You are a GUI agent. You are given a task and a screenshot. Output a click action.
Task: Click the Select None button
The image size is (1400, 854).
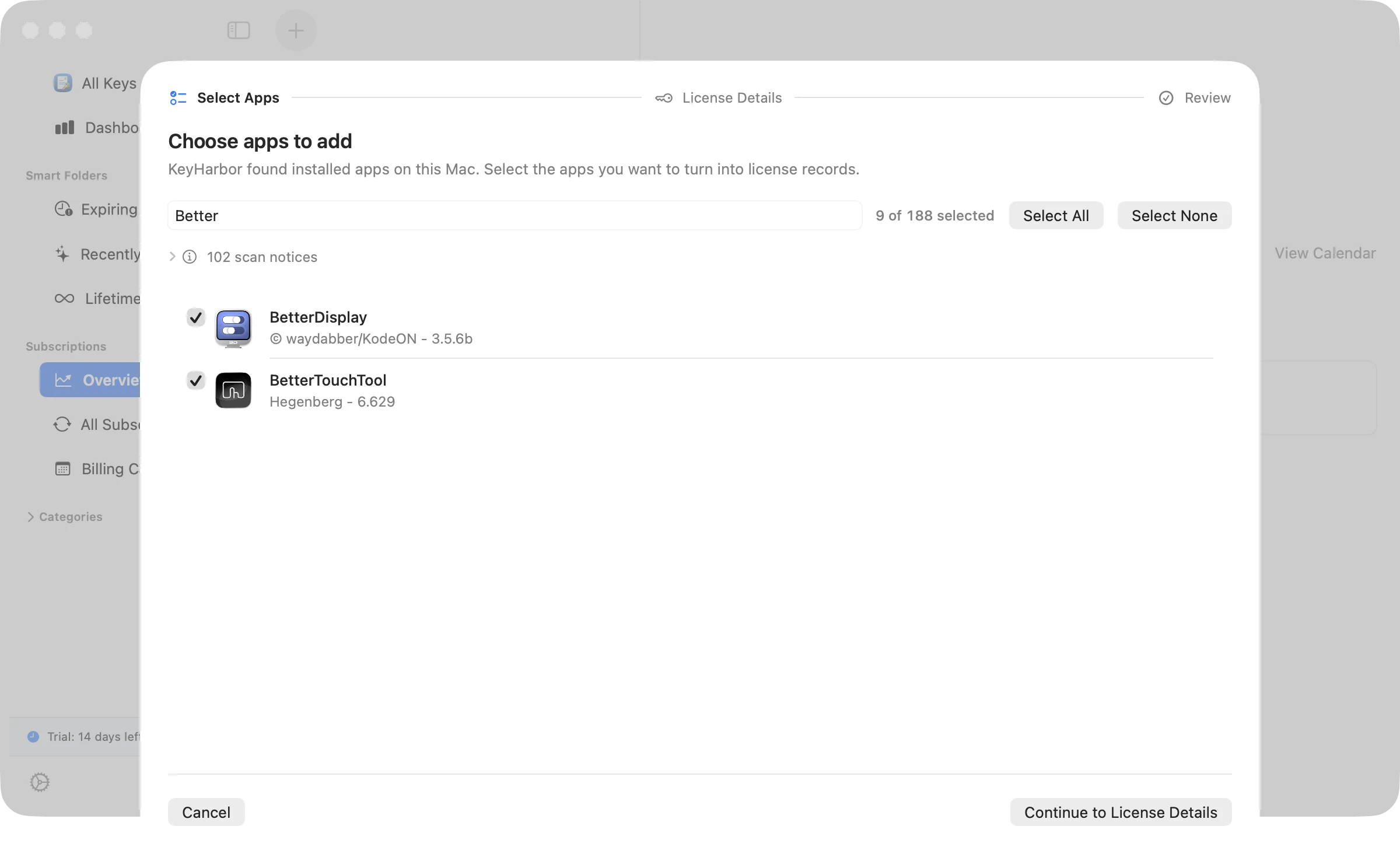(x=1174, y=216)
